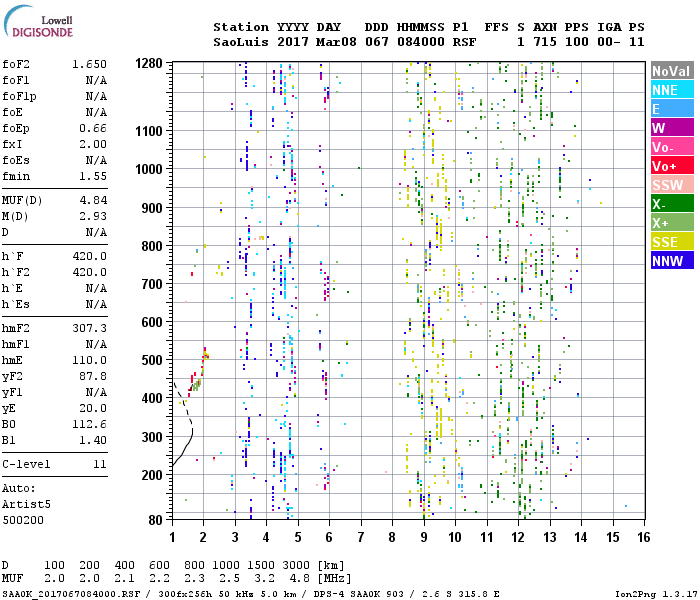Click the SAA0K_2017067084000.RSF file name
700x600 pixels.
point(71,594)
